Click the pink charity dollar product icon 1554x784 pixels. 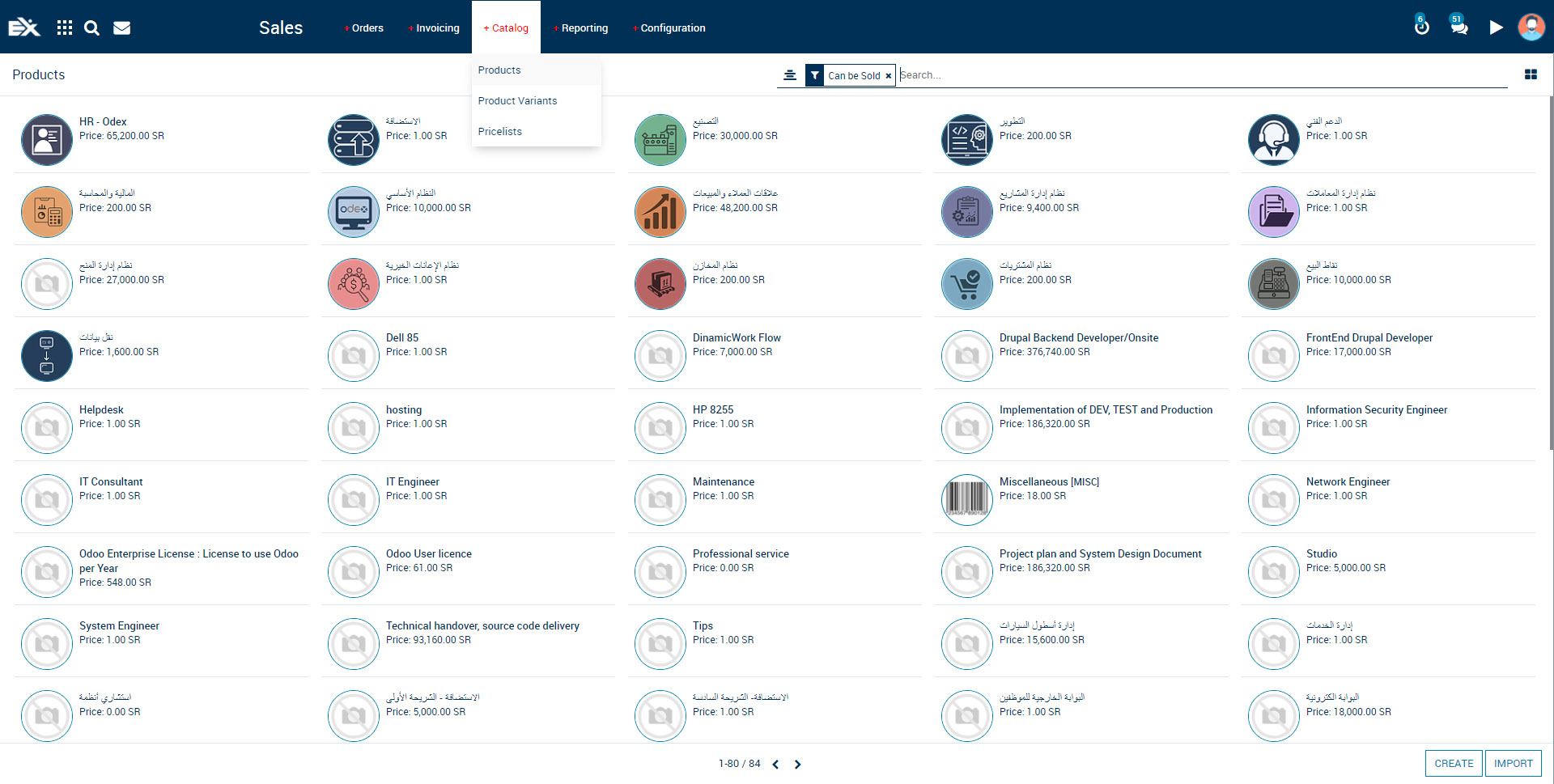coord(354,284)
